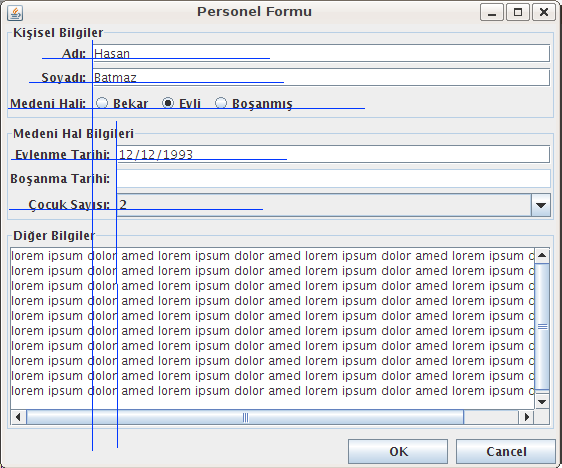Screen dimensions: 562x468
Task: Click the Evlenme Tarihi date field
Action: pos(333,154)
